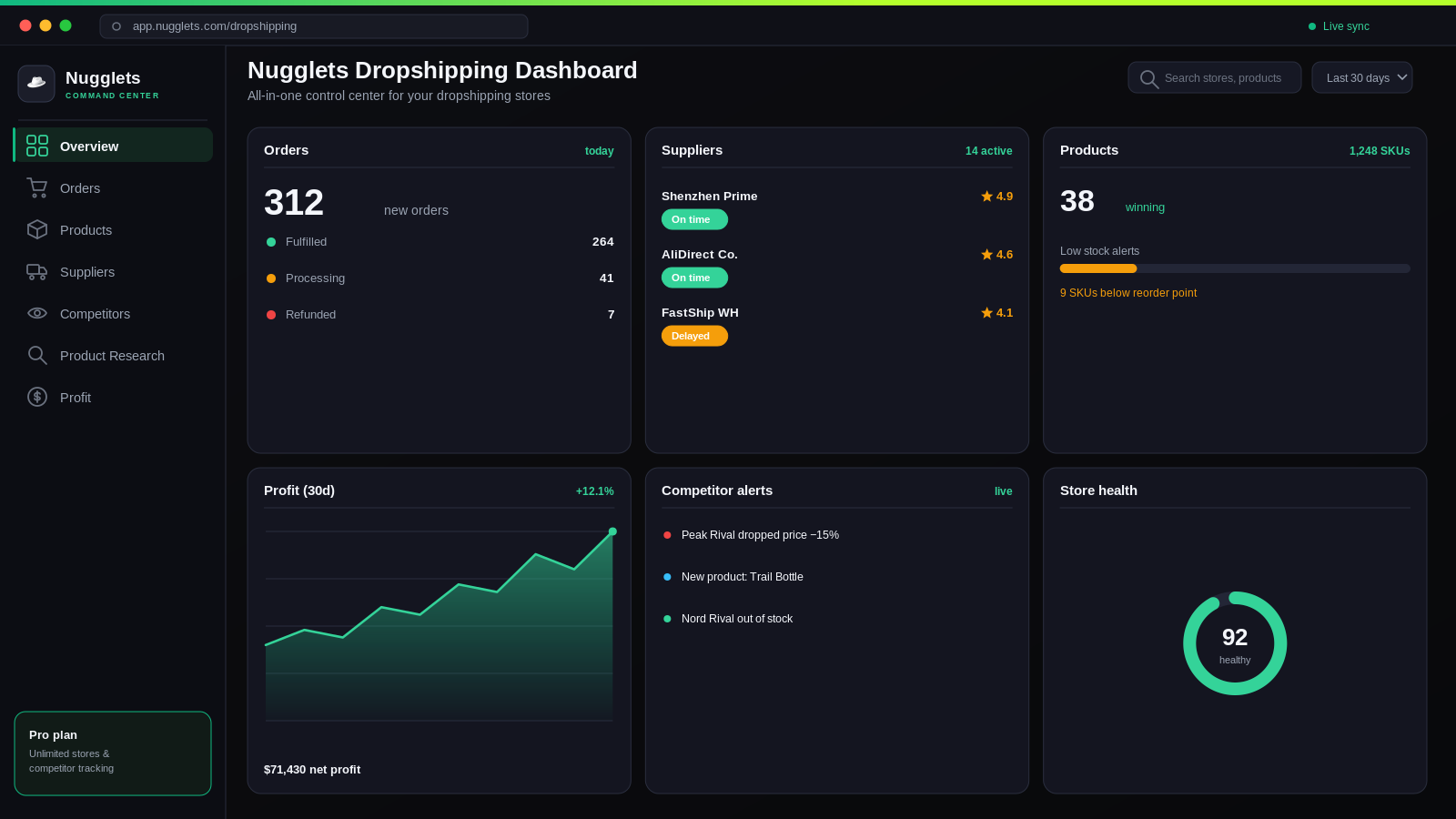The image size is (1456, 819).
Task: Click '9 SKUs below reorder point' text
Action: point(1128,293)
